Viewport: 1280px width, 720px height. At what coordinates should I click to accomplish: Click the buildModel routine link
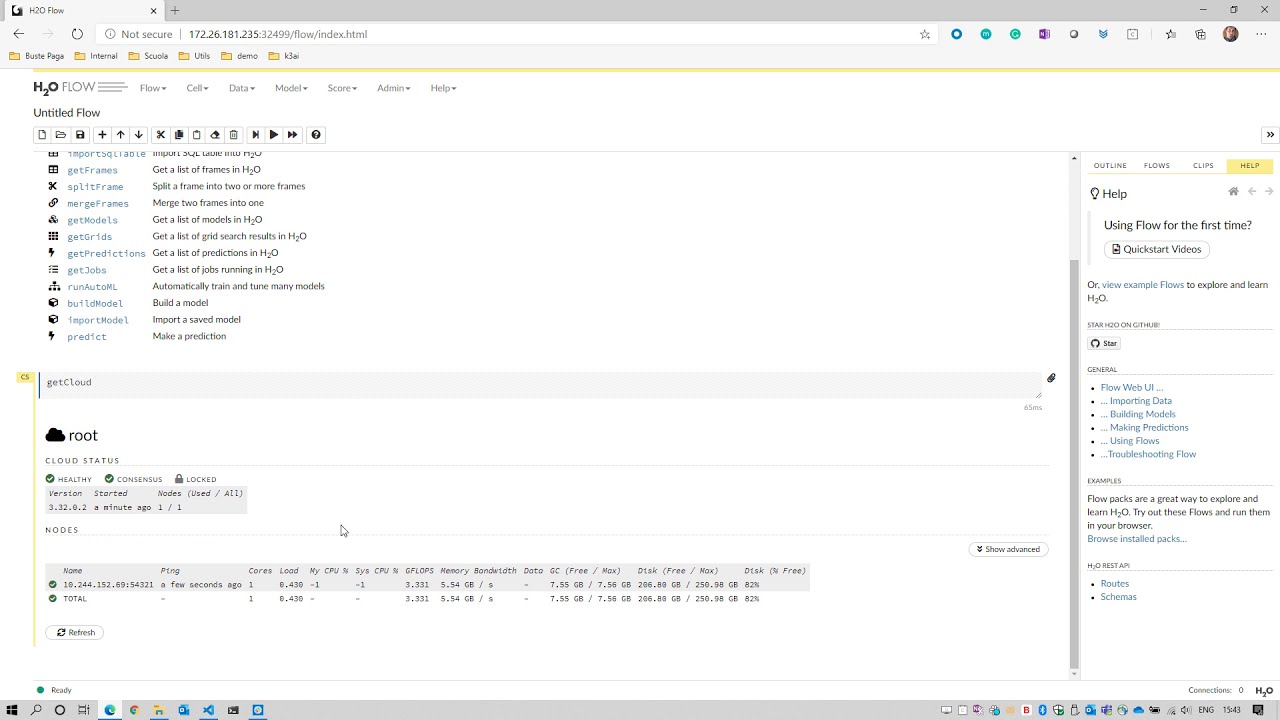click(95, 303)
